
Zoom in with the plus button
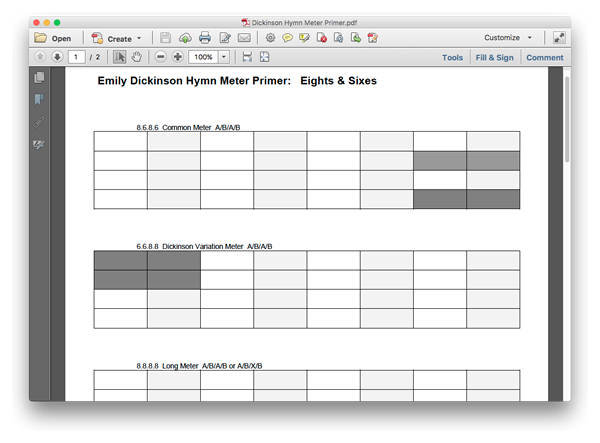pyautogui.click(x=178, y=57)
